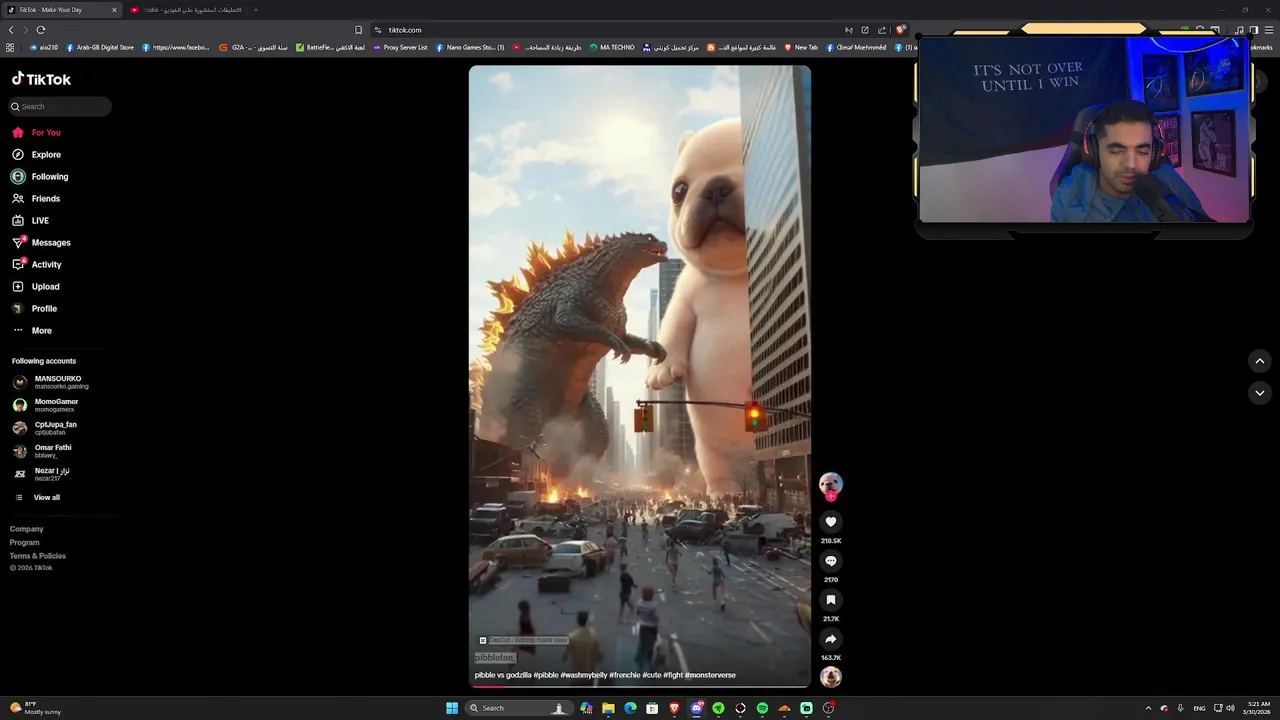Viewport: 1280px width, 720px height.
Task: Click the #pibble hashtag
Action: click(546, 675)
